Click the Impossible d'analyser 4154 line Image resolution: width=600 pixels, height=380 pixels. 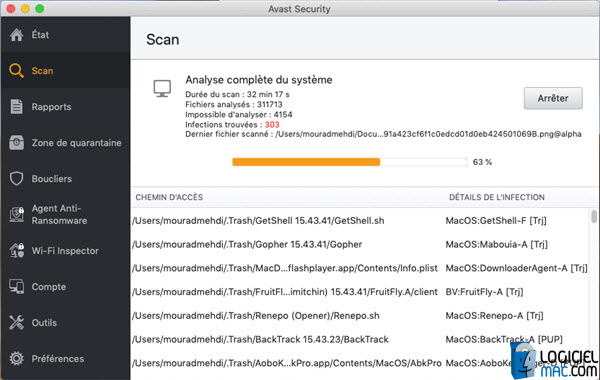[239, 114]
